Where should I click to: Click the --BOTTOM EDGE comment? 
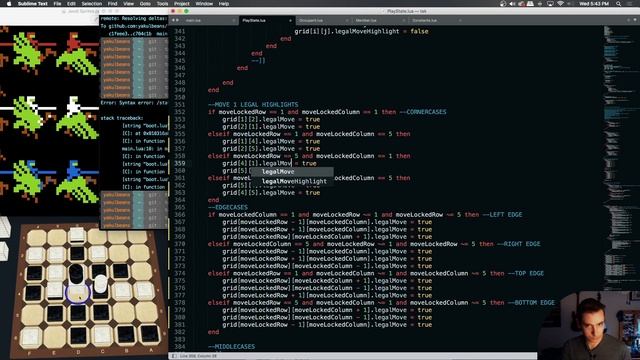(x=531, y=303)
